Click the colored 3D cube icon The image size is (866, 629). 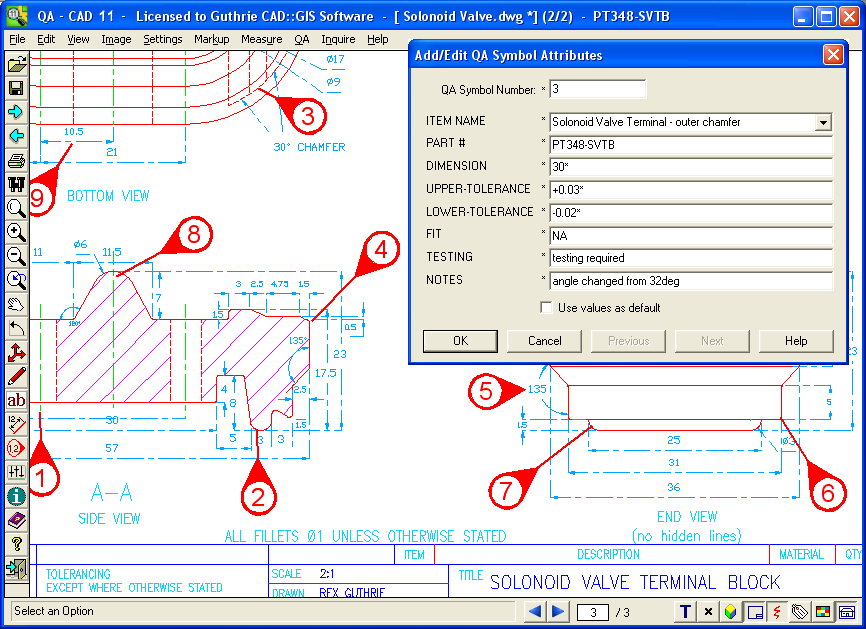(x=731, y=611)
